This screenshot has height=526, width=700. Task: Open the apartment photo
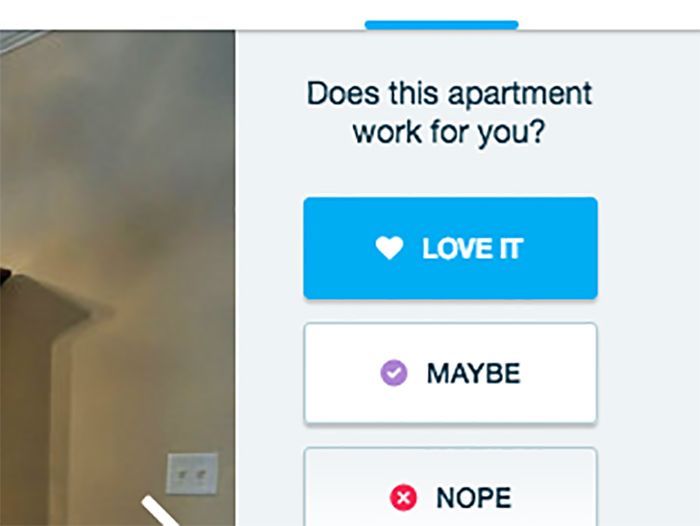click(117, 278)
